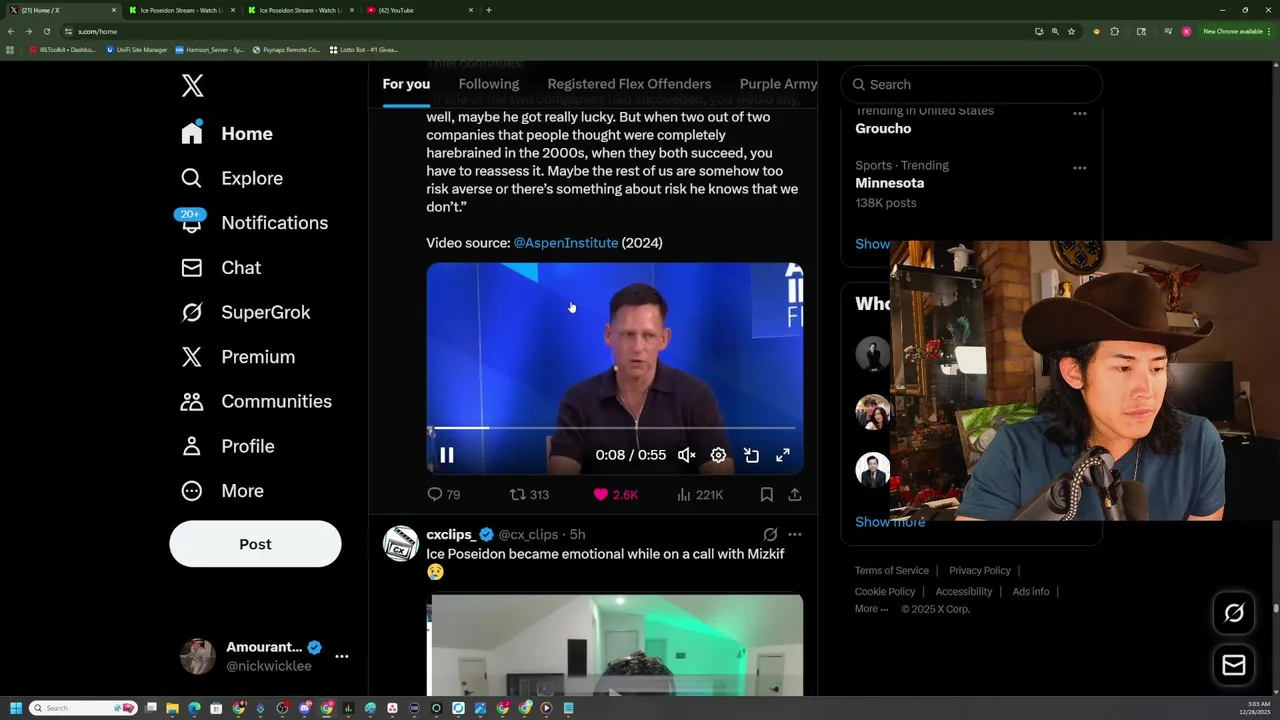Viewport: 1280px width, 720px height.
Task: Open the Ice Poseidon clip thumbnail
Action: (x=615, y=645)
